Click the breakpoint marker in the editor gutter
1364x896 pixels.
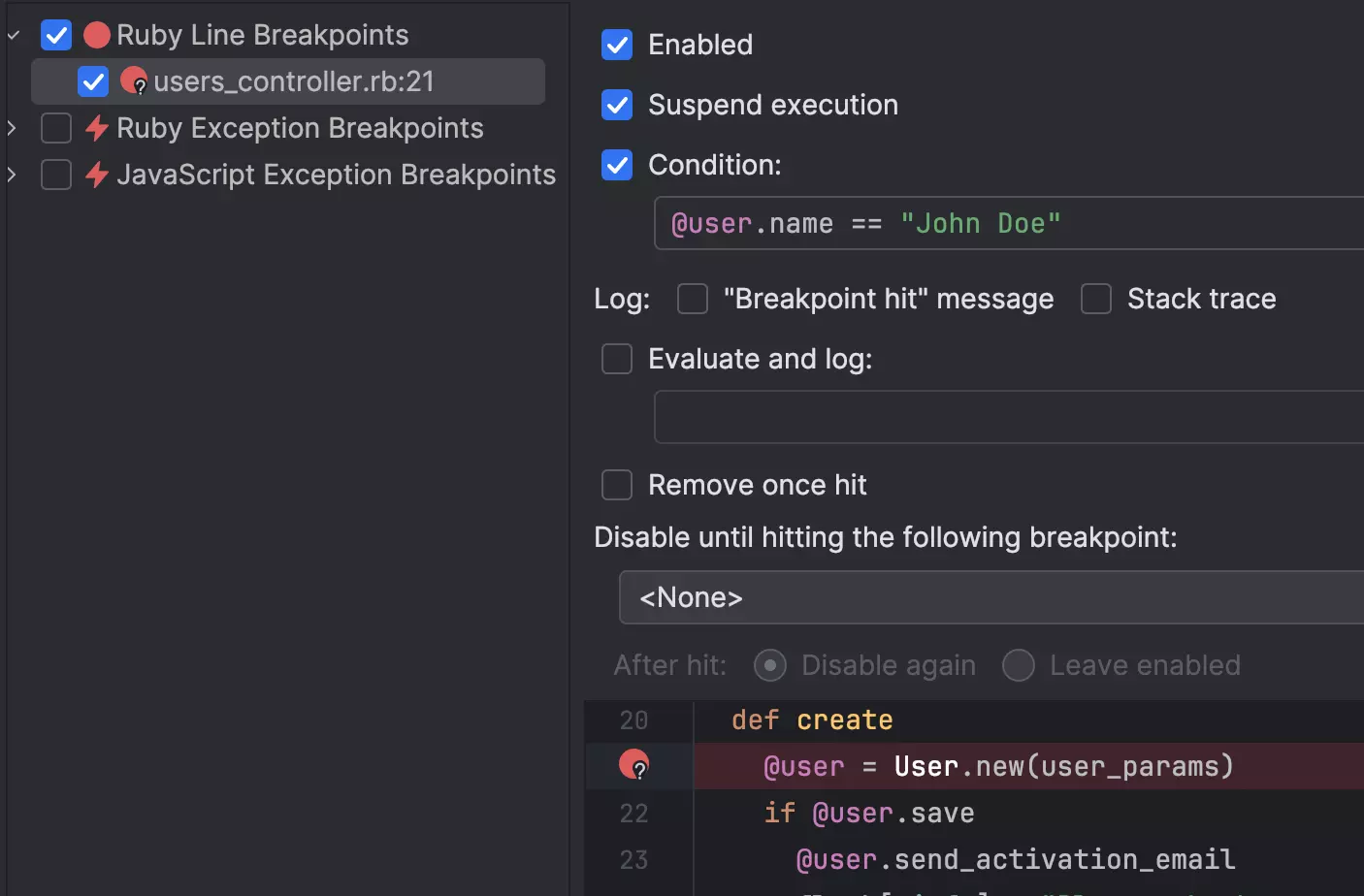pyautogui.click(x=634, y=765)
